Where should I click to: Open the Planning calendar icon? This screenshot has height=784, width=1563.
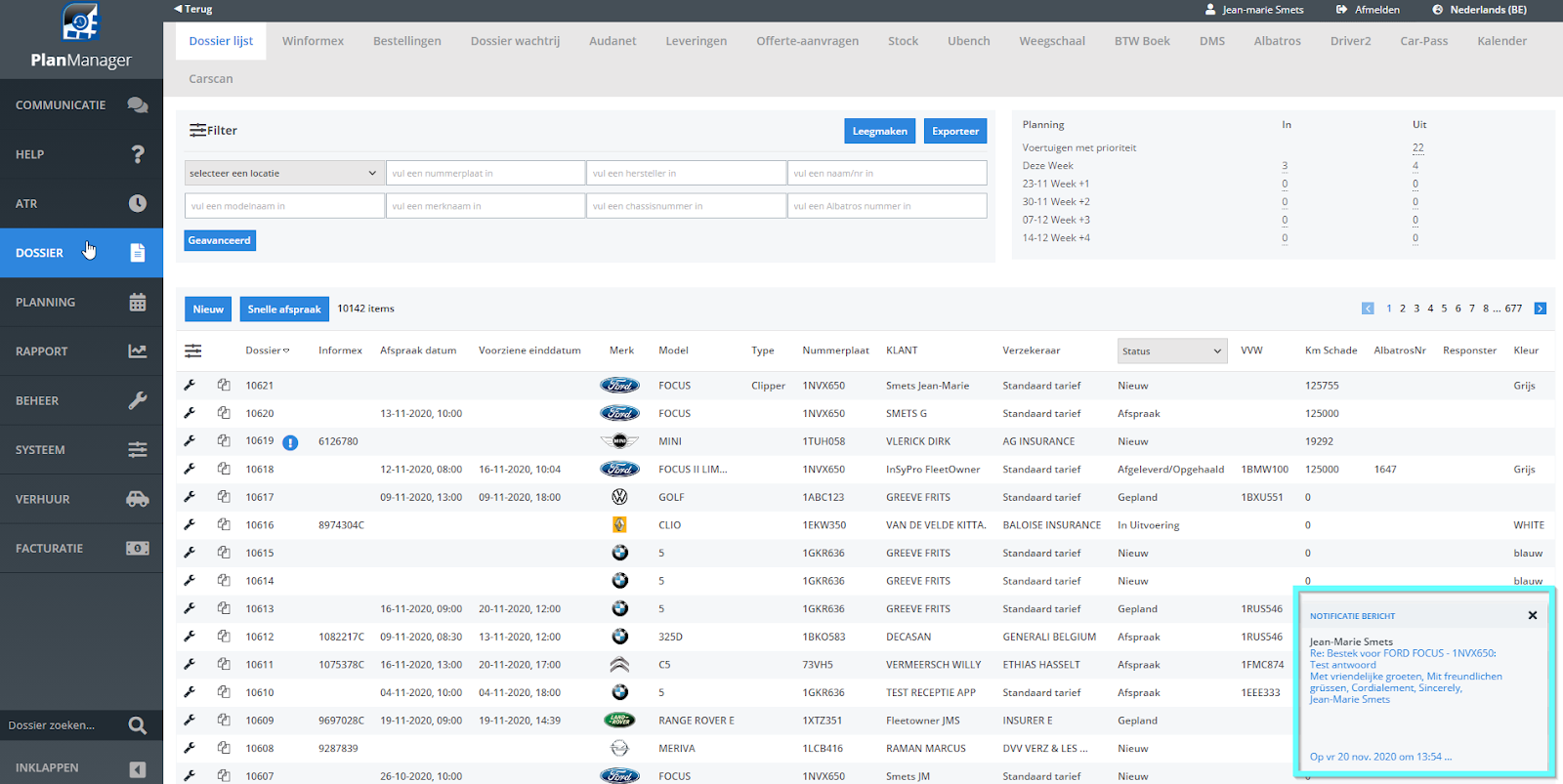pyautogui.click(x=138, y=303)
